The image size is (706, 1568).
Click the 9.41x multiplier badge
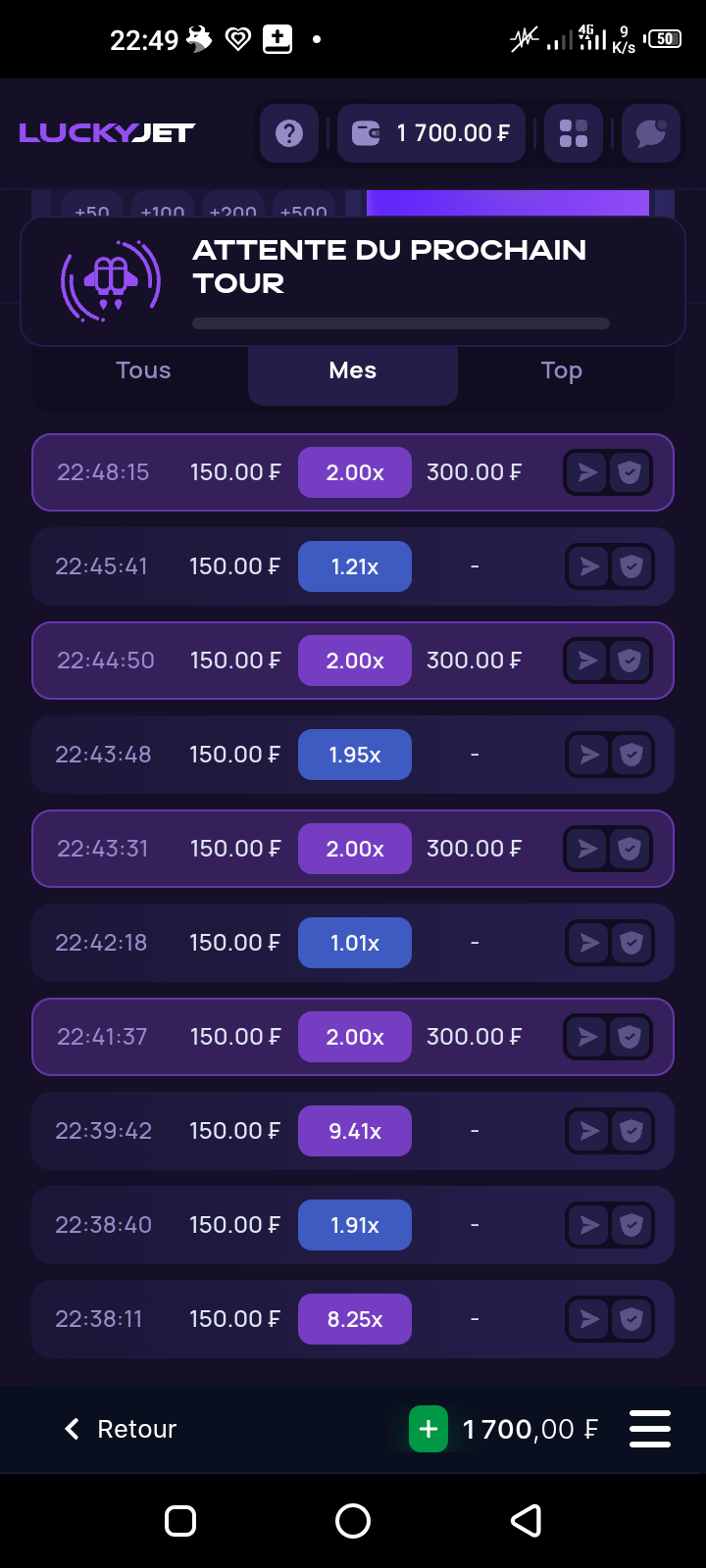tap(355, 1131)
